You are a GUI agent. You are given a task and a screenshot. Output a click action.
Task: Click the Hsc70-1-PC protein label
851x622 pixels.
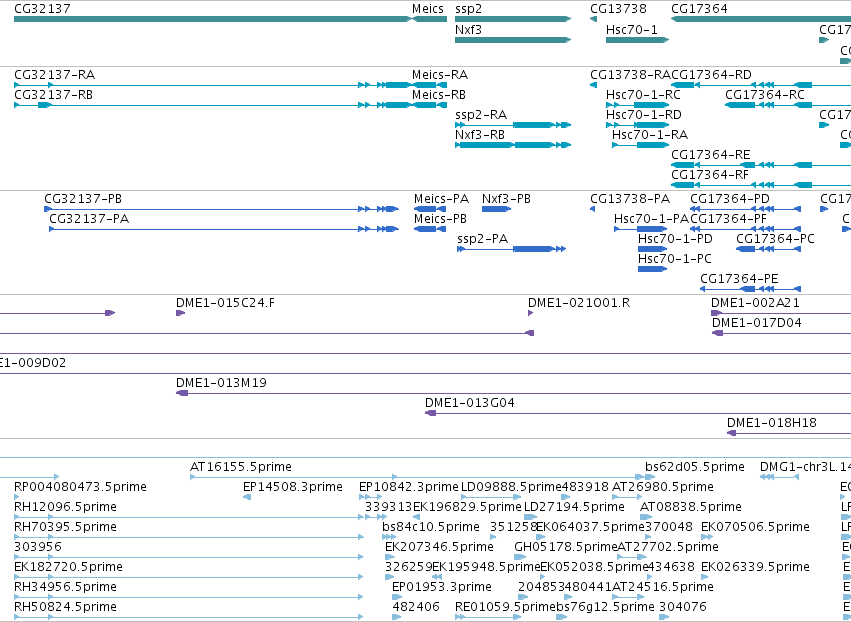[675, 259]
